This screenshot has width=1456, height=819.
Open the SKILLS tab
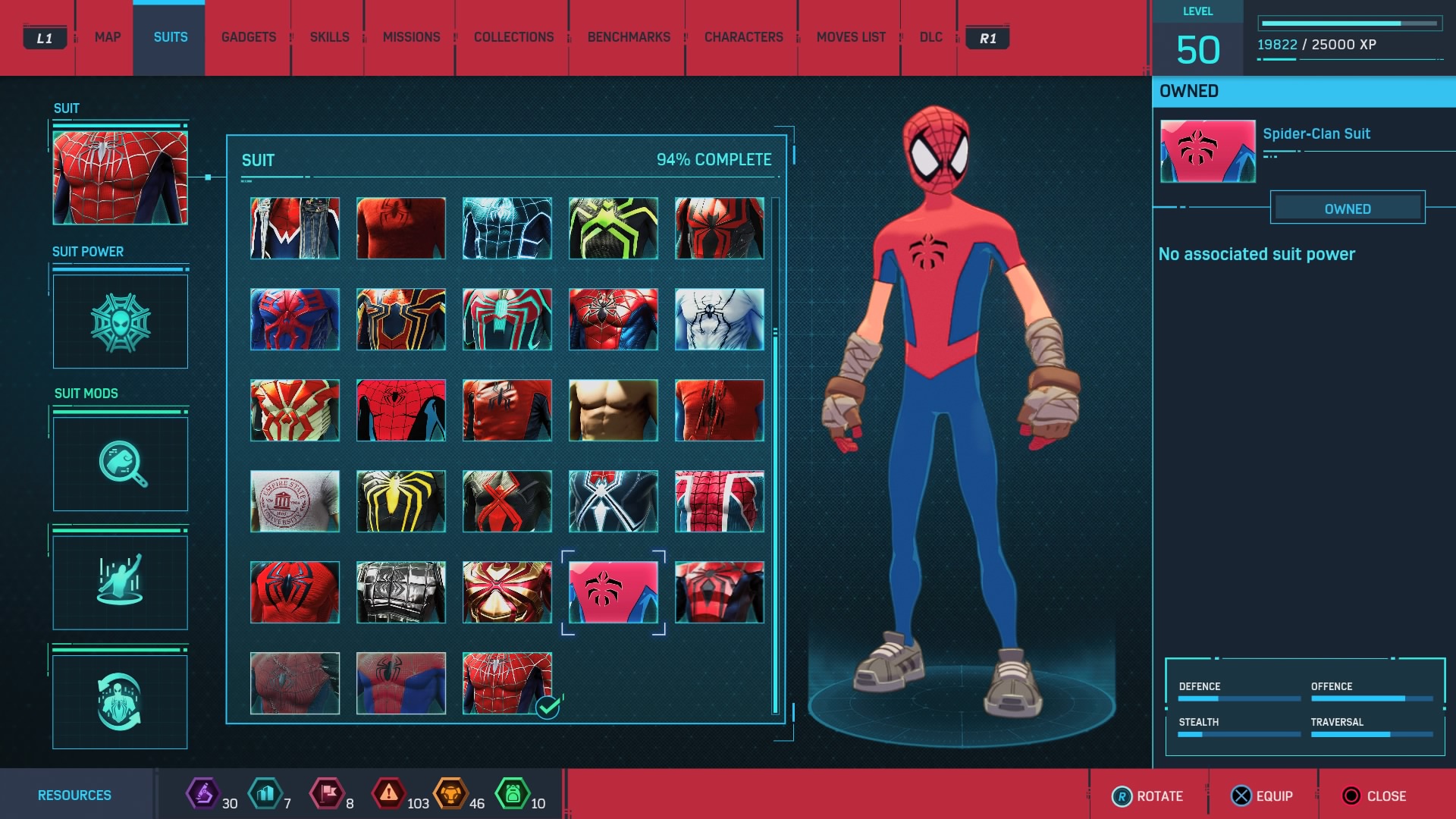(329, 37)
